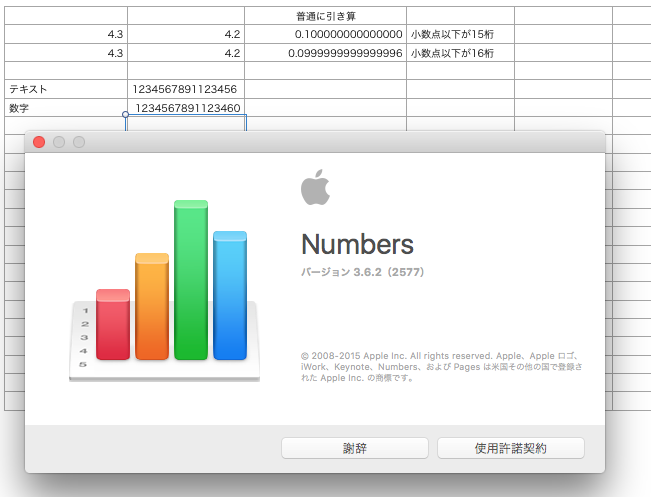
Task: Select cell with 1234567891123456
Action: click(186, 89)
